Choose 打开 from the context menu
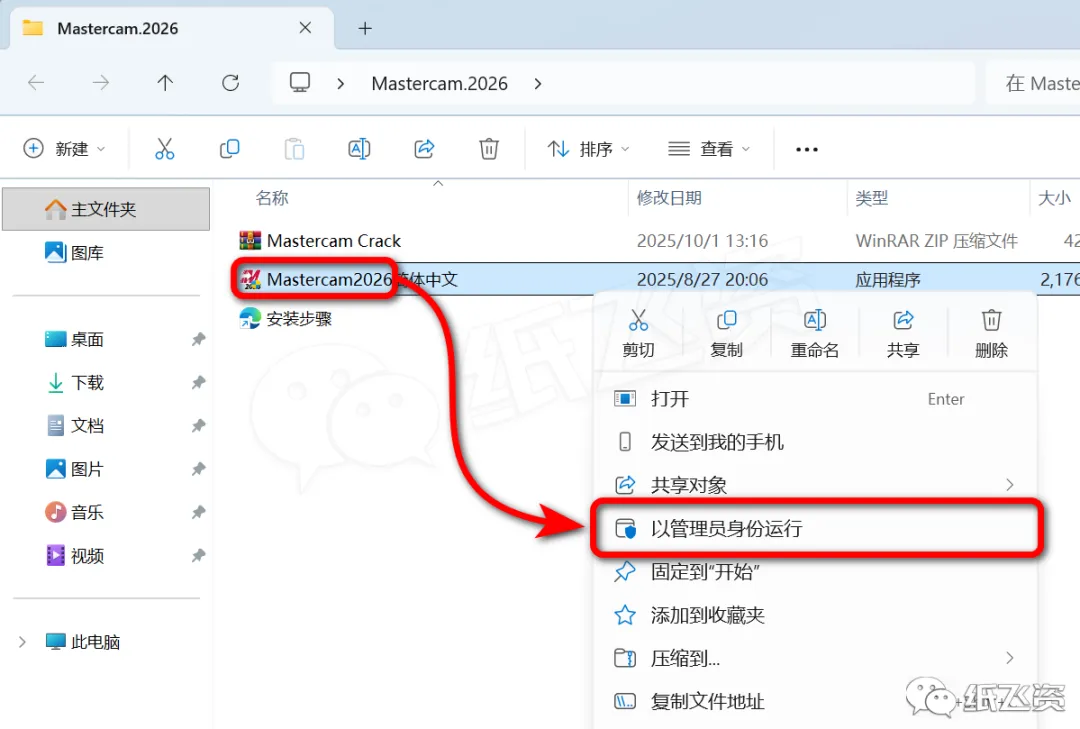1080x729 pixels. point(815,399)
